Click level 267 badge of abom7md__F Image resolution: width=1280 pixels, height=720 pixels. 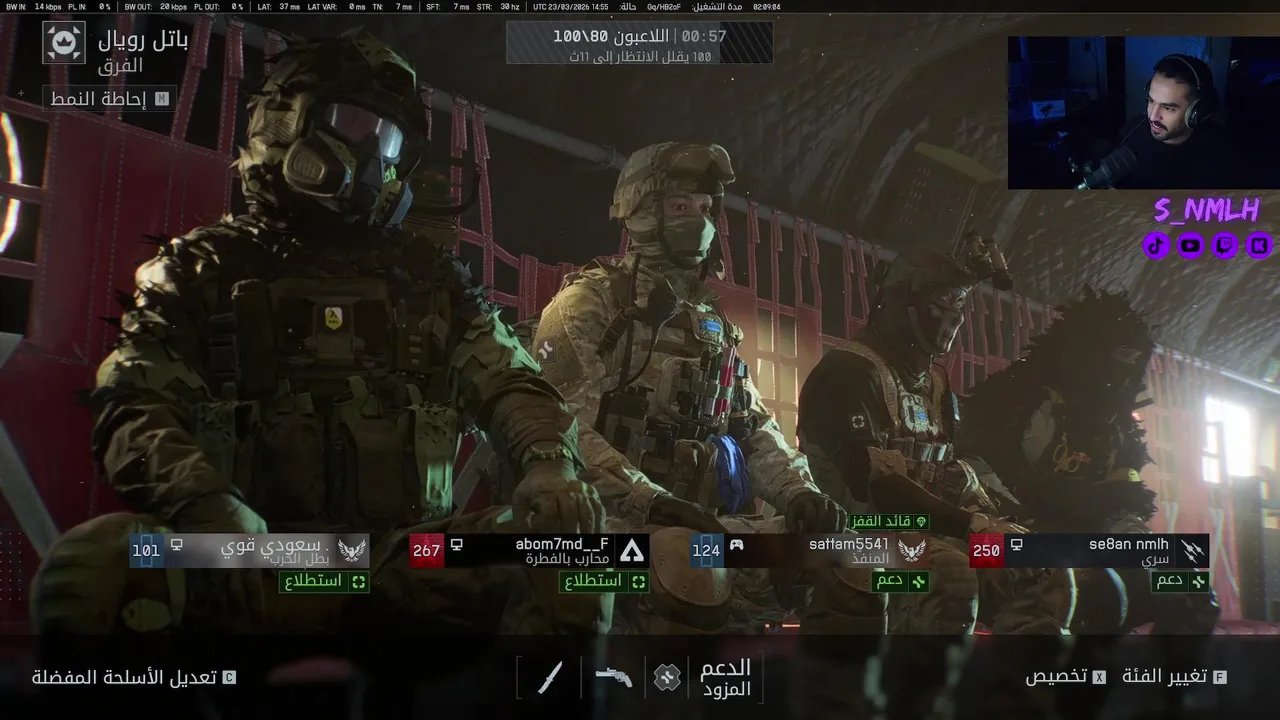click(426, 550)
